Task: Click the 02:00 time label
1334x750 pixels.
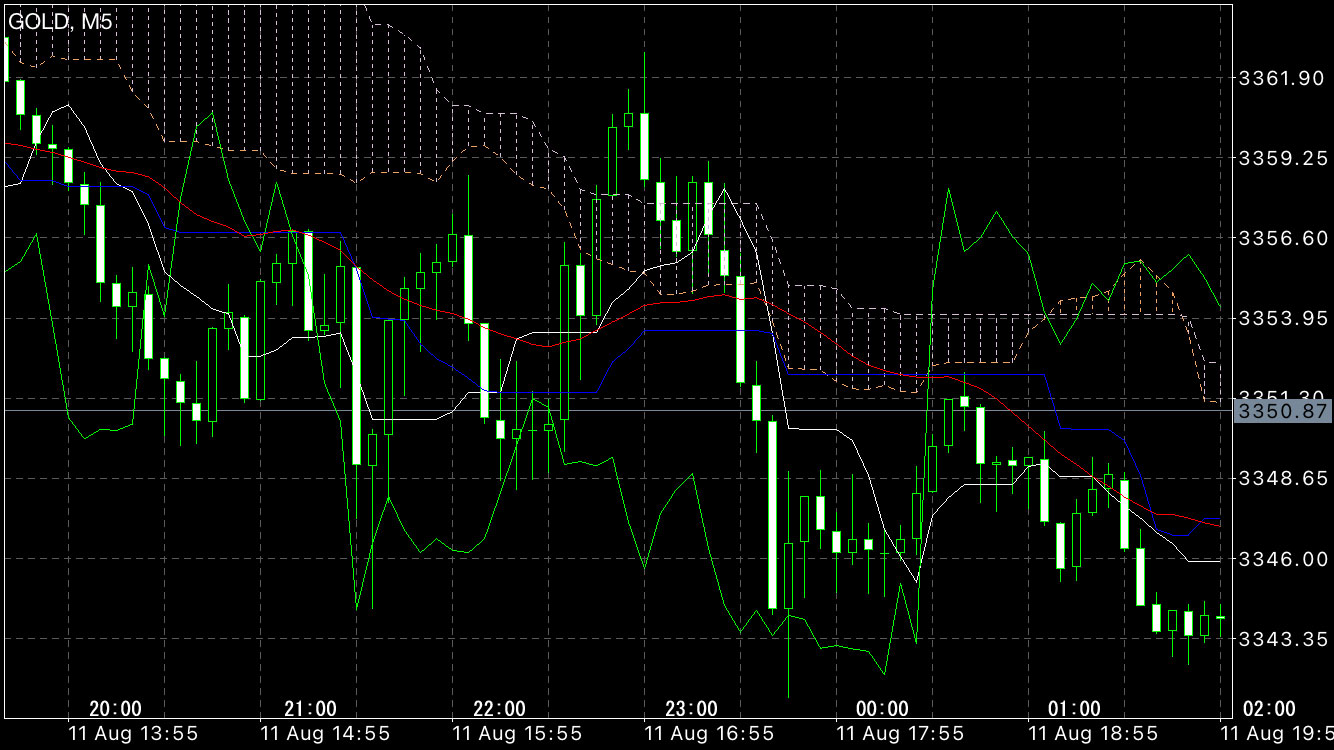Action: click(x=1269, y=709)
